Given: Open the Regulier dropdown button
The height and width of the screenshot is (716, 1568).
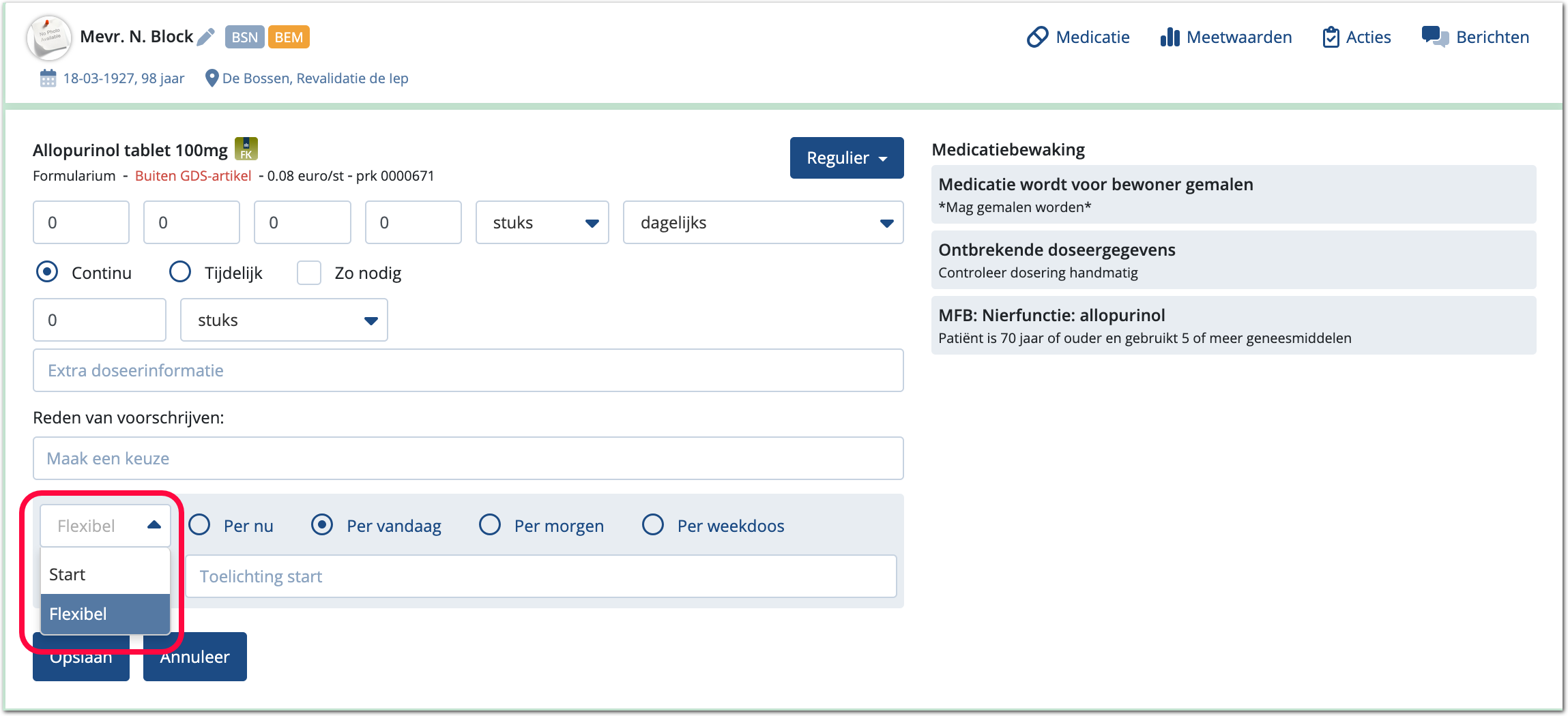Looking at the screenshot, I should (x=846, y=158).
